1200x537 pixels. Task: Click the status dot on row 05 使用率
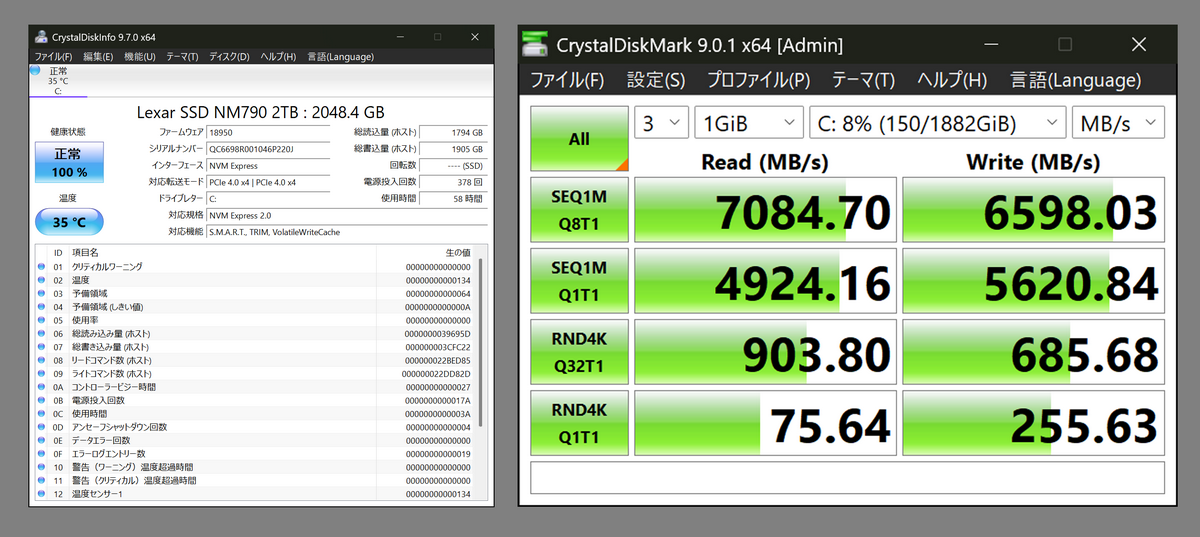tap(41, 320)
